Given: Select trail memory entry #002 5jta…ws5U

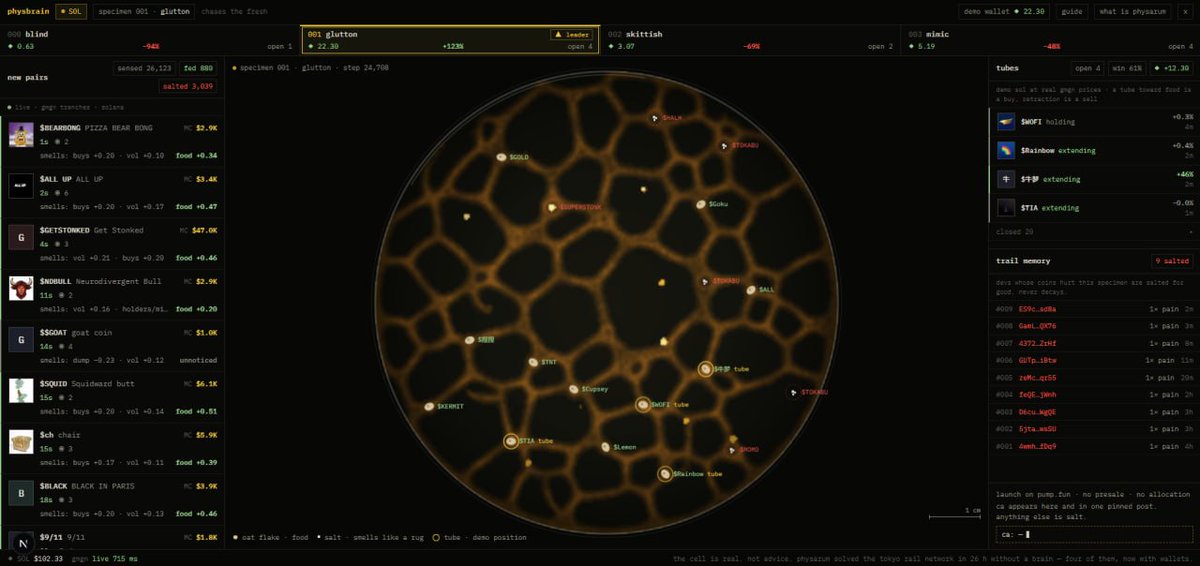Looking at the screenshot, I should (1093, 429).
